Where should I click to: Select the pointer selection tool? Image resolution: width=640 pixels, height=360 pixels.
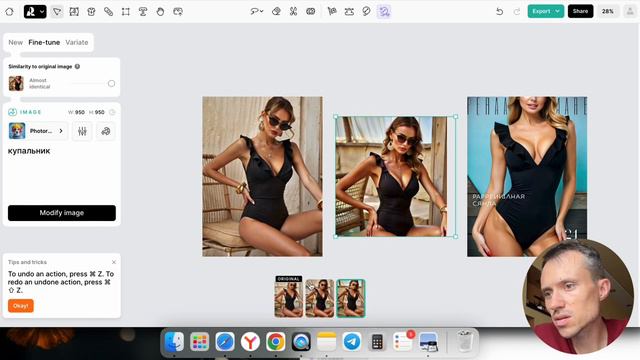coord(57,11)
